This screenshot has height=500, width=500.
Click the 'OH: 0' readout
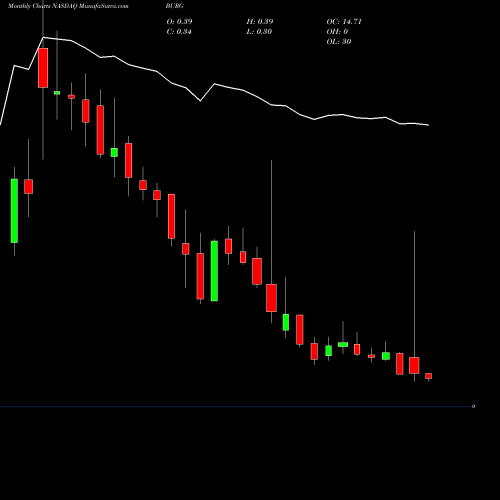(337, 31)
